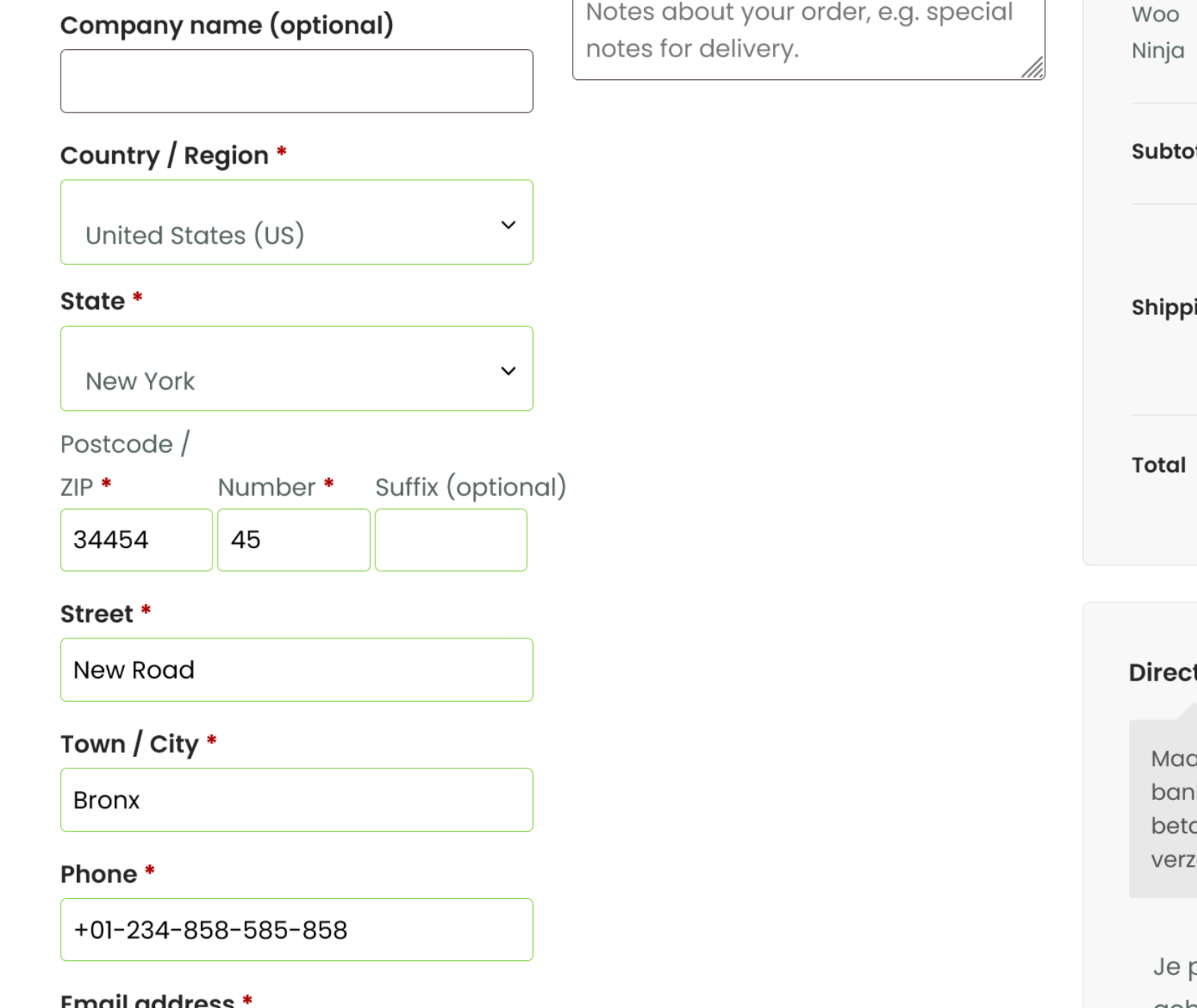Open the United States (US) country selector
This screenshot has height=1008, width=1197.
coord(296,222)
